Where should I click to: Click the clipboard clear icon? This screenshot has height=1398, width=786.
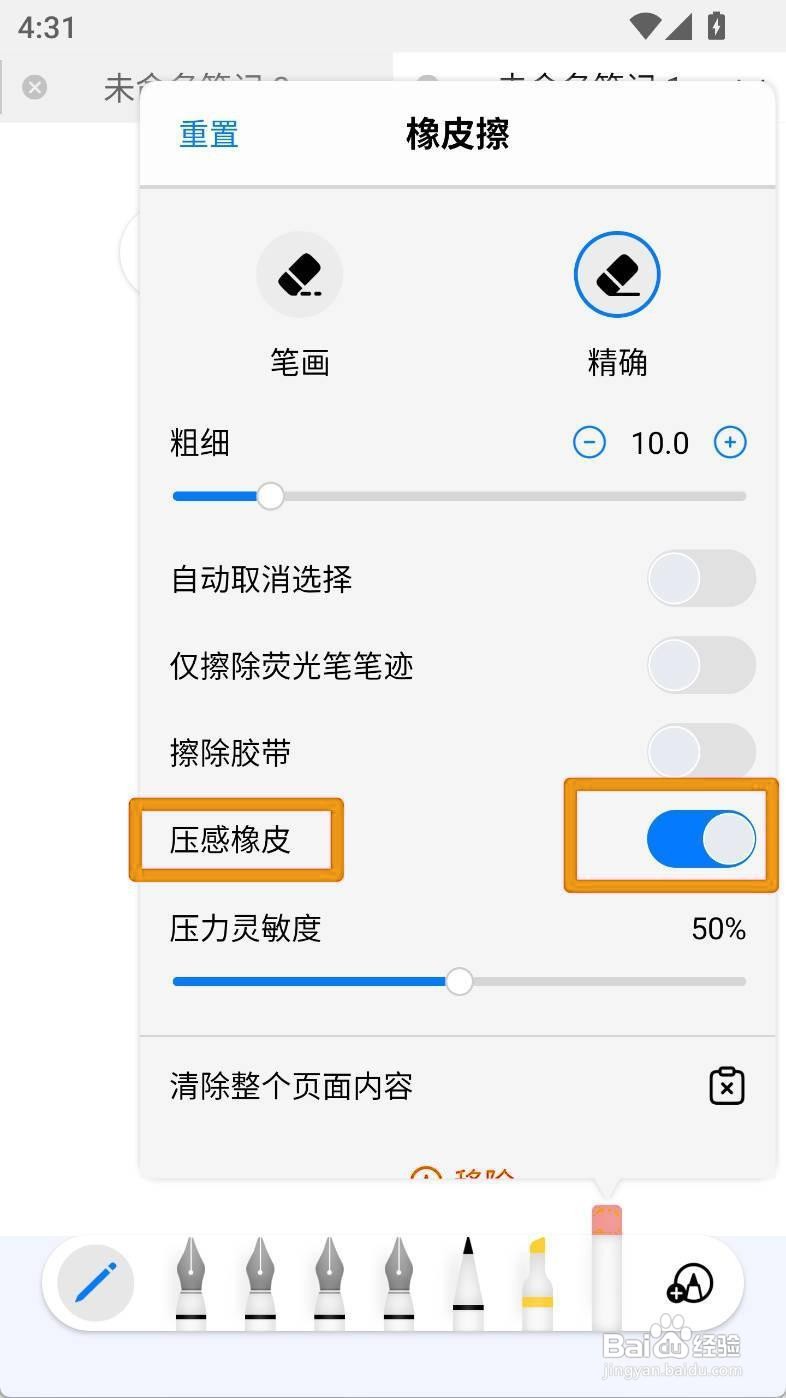[727, 1086]
